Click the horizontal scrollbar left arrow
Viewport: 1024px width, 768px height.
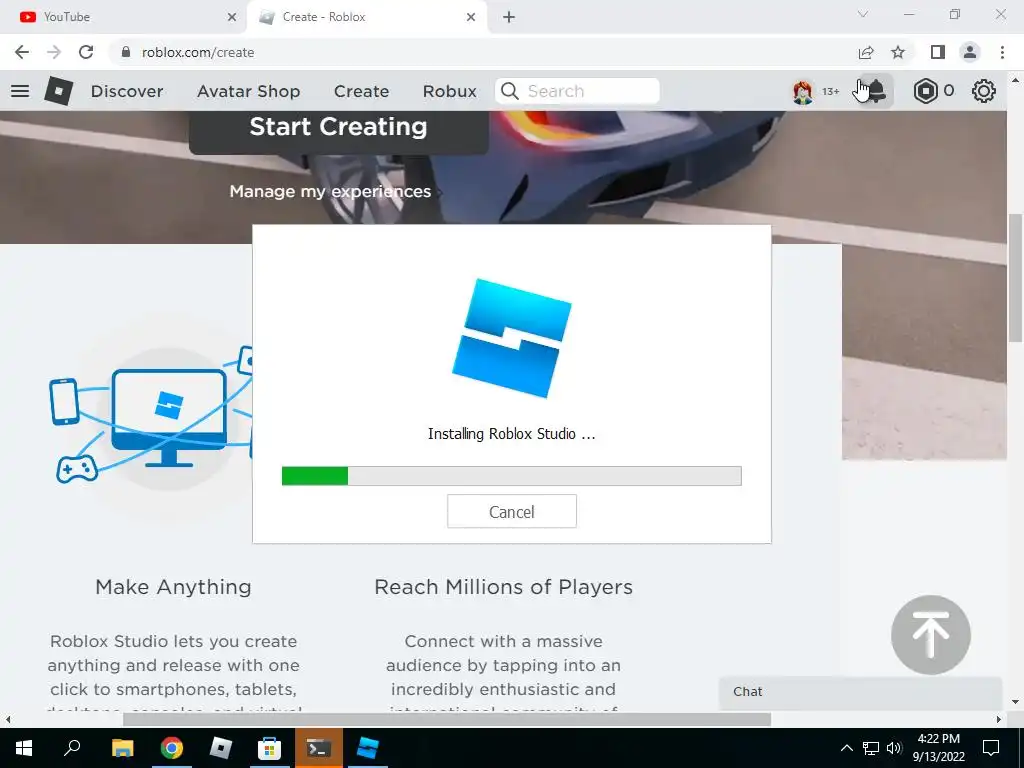click(x=8, y=720)
